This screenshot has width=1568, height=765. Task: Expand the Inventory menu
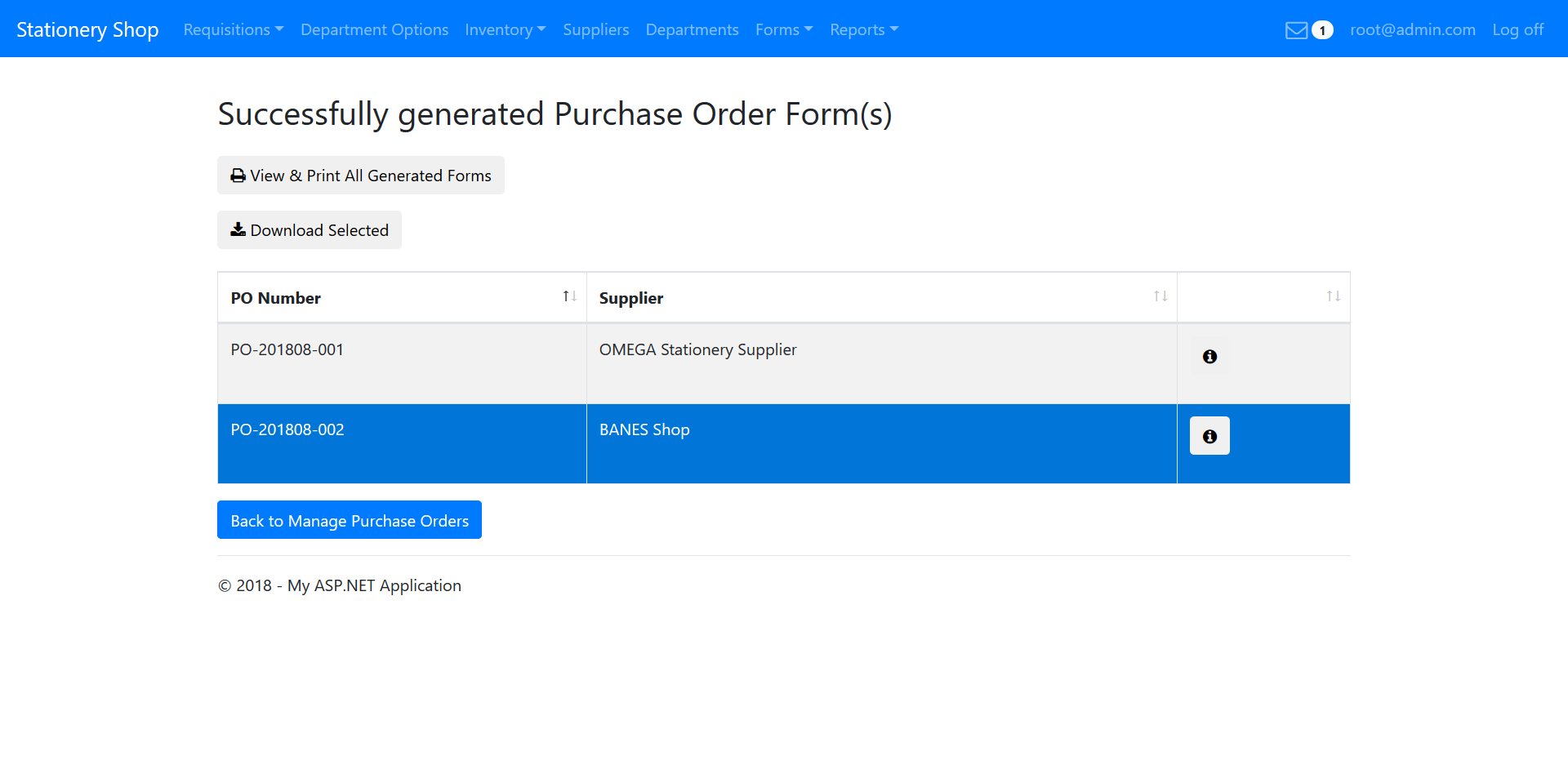click(x=505, y=29)
